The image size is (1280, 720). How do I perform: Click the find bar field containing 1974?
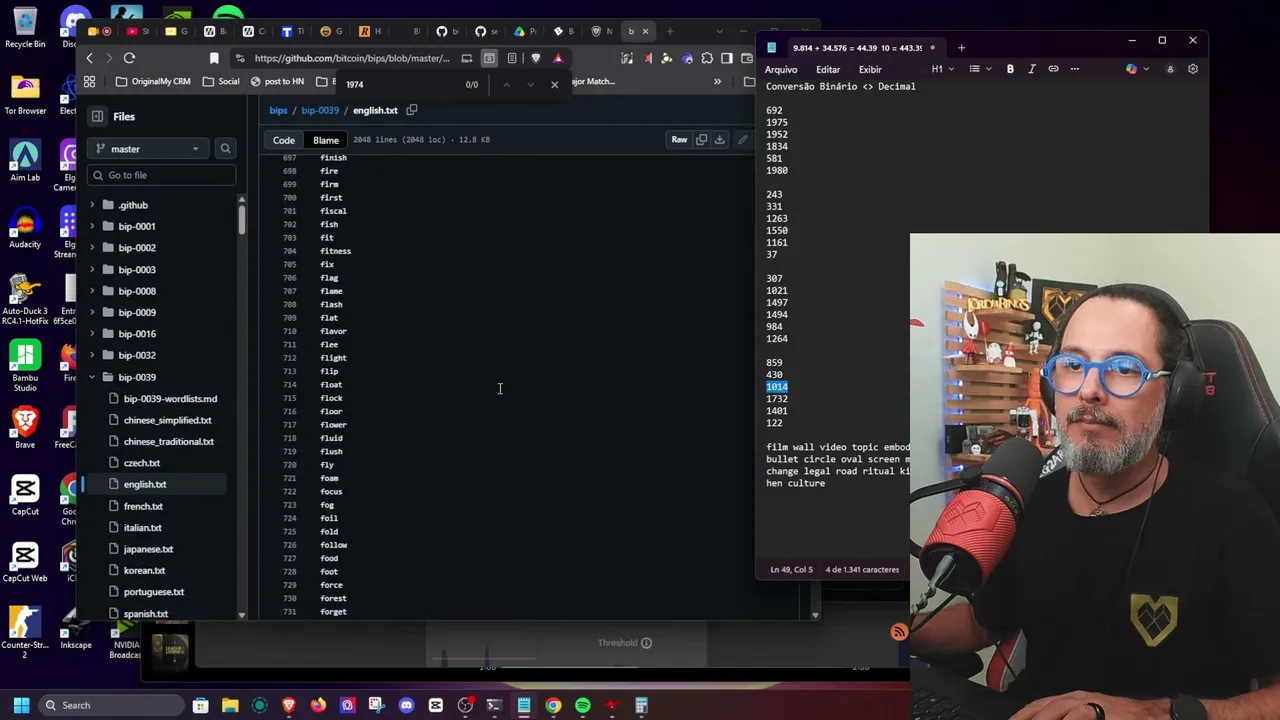(x=400, y=85)
